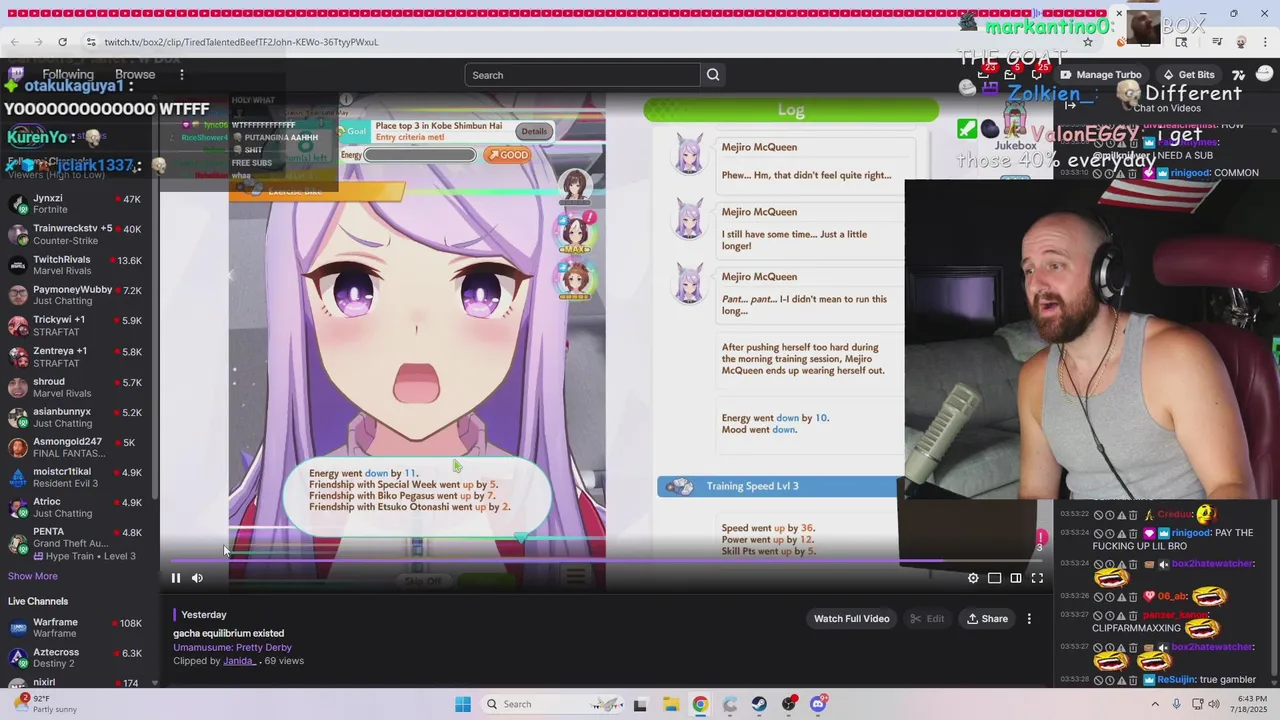Open the 7TV icon in top nav
The width and height of the screenshot is (1280, 720).
tap(1238, 75)
